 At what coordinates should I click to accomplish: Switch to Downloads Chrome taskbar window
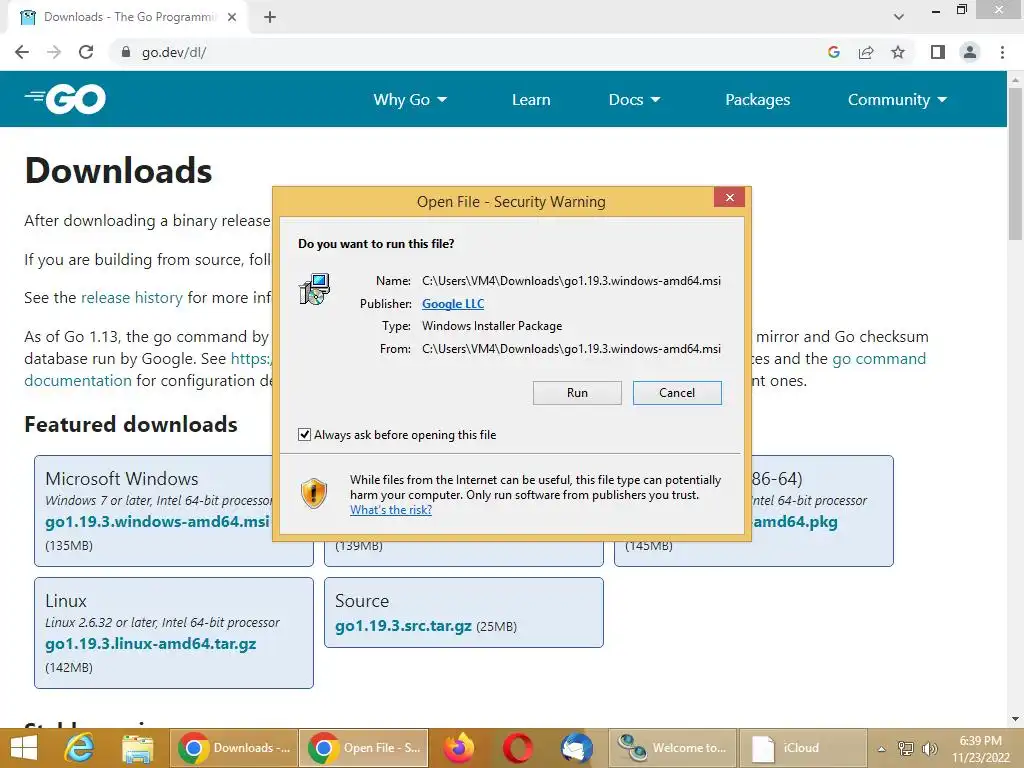pyautogui.click(x=234, y=748)
